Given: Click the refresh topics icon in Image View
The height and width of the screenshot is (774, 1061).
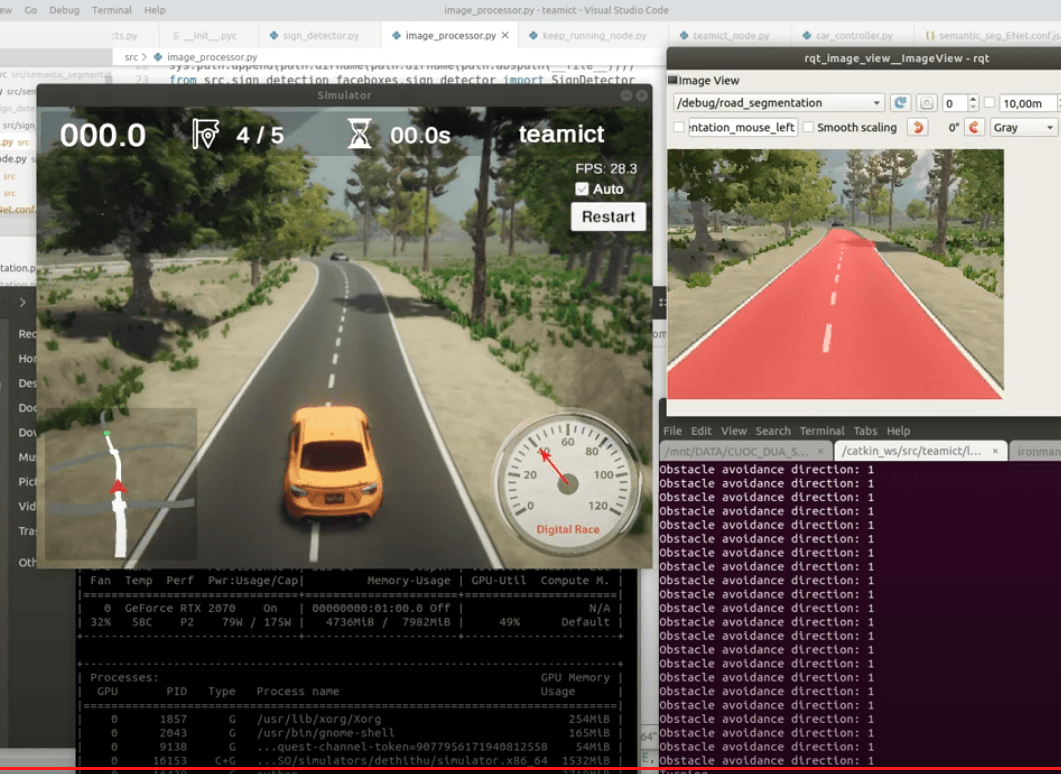Looking at the screenshot, I should click(x=900, y=103).
